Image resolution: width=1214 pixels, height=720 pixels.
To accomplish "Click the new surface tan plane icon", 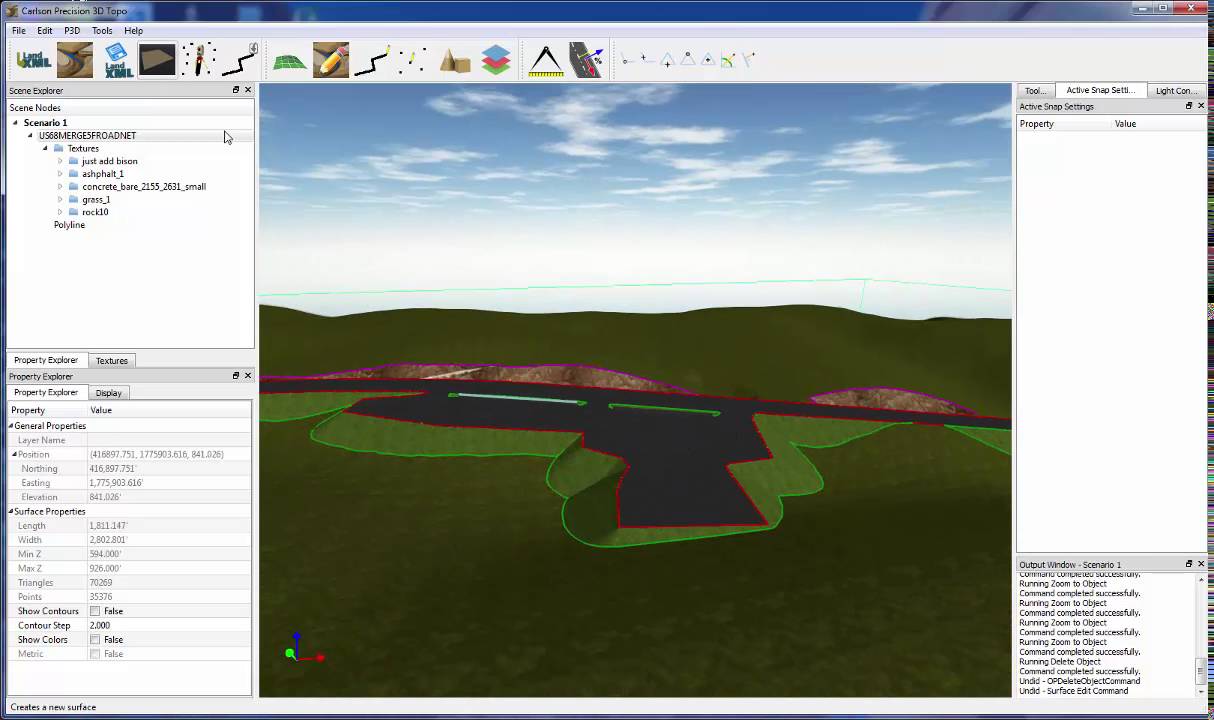I will (157, 60).
